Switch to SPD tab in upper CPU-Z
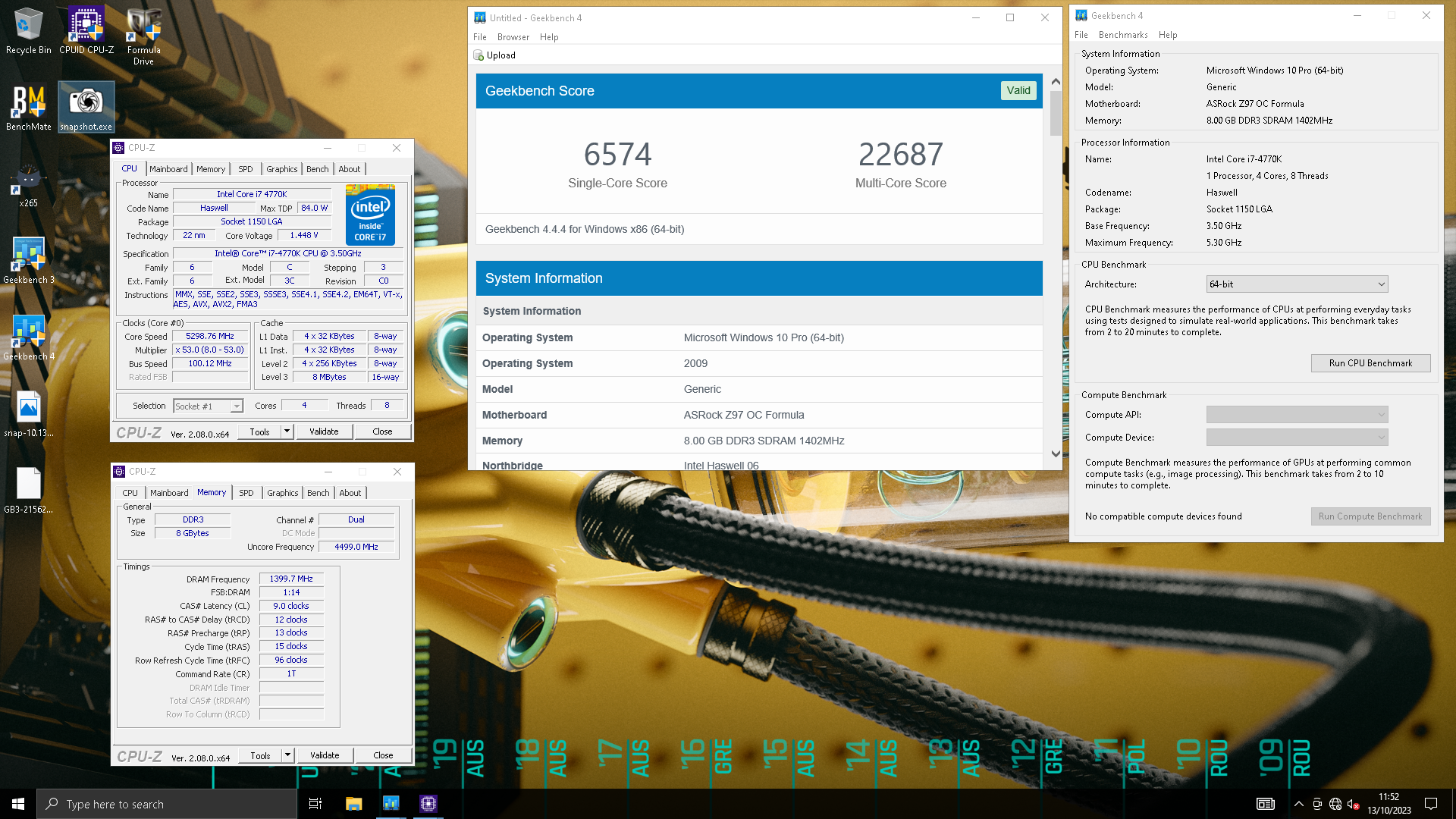This screenshot has width=1456, height=819. click(246, 169)
